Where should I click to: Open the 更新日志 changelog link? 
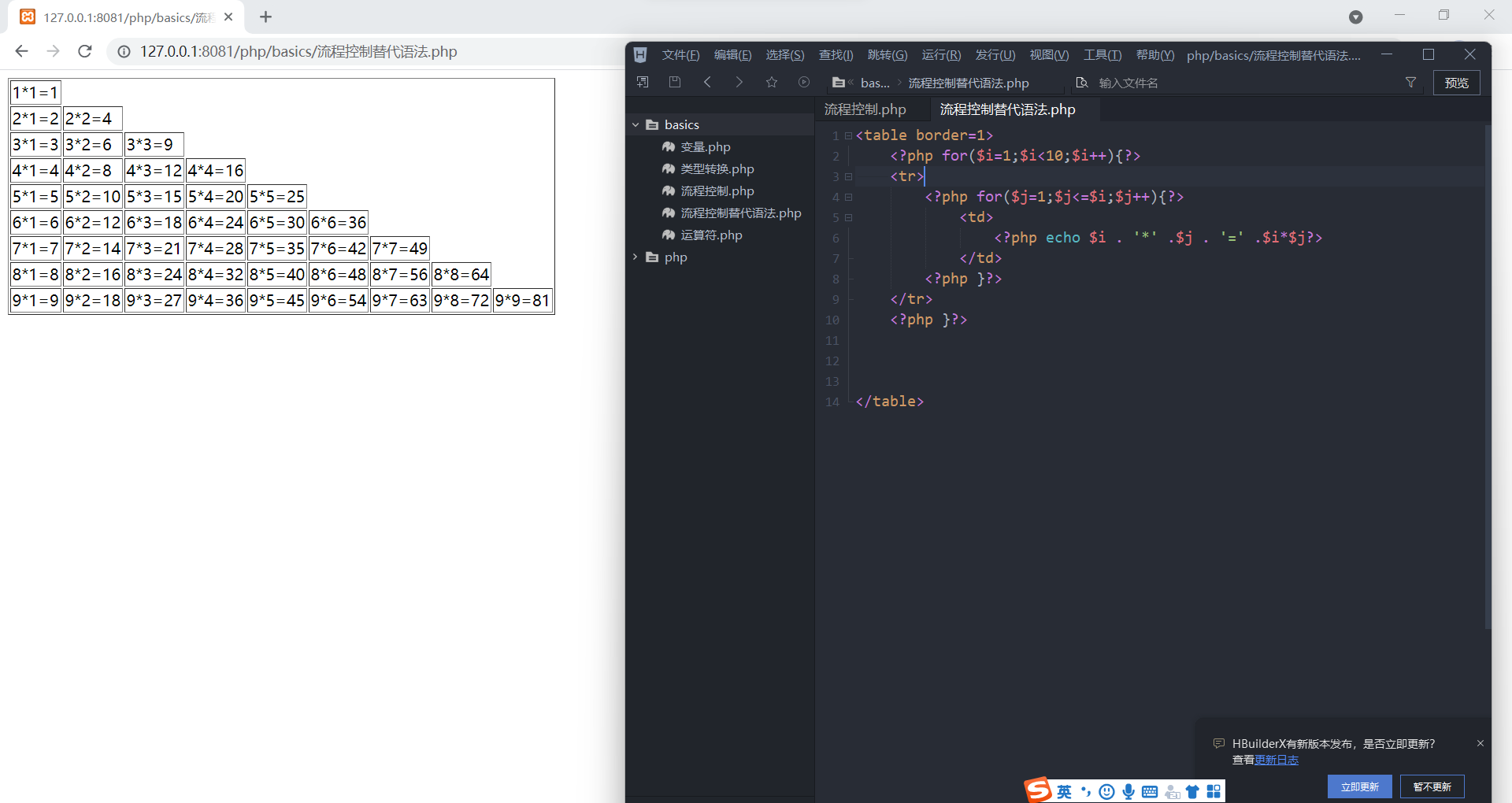pos(1277,760)
